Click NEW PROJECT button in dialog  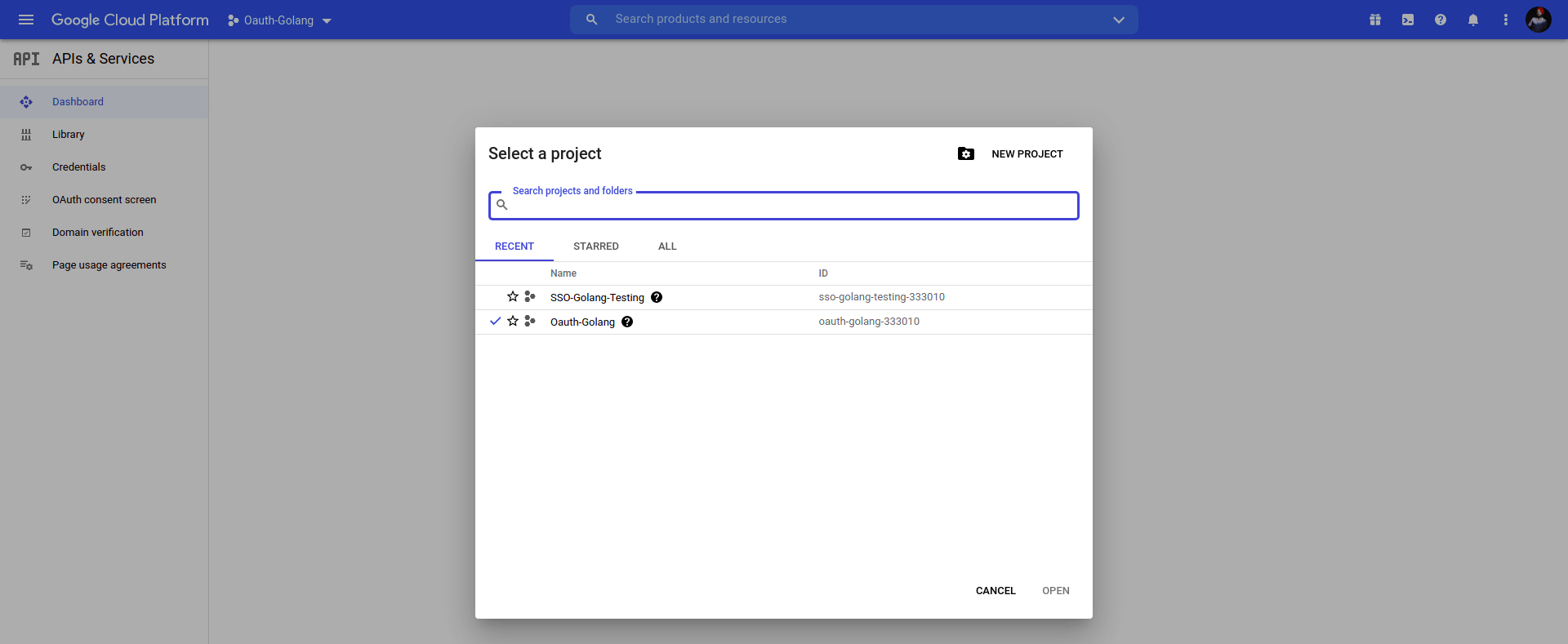point(1027,154)
